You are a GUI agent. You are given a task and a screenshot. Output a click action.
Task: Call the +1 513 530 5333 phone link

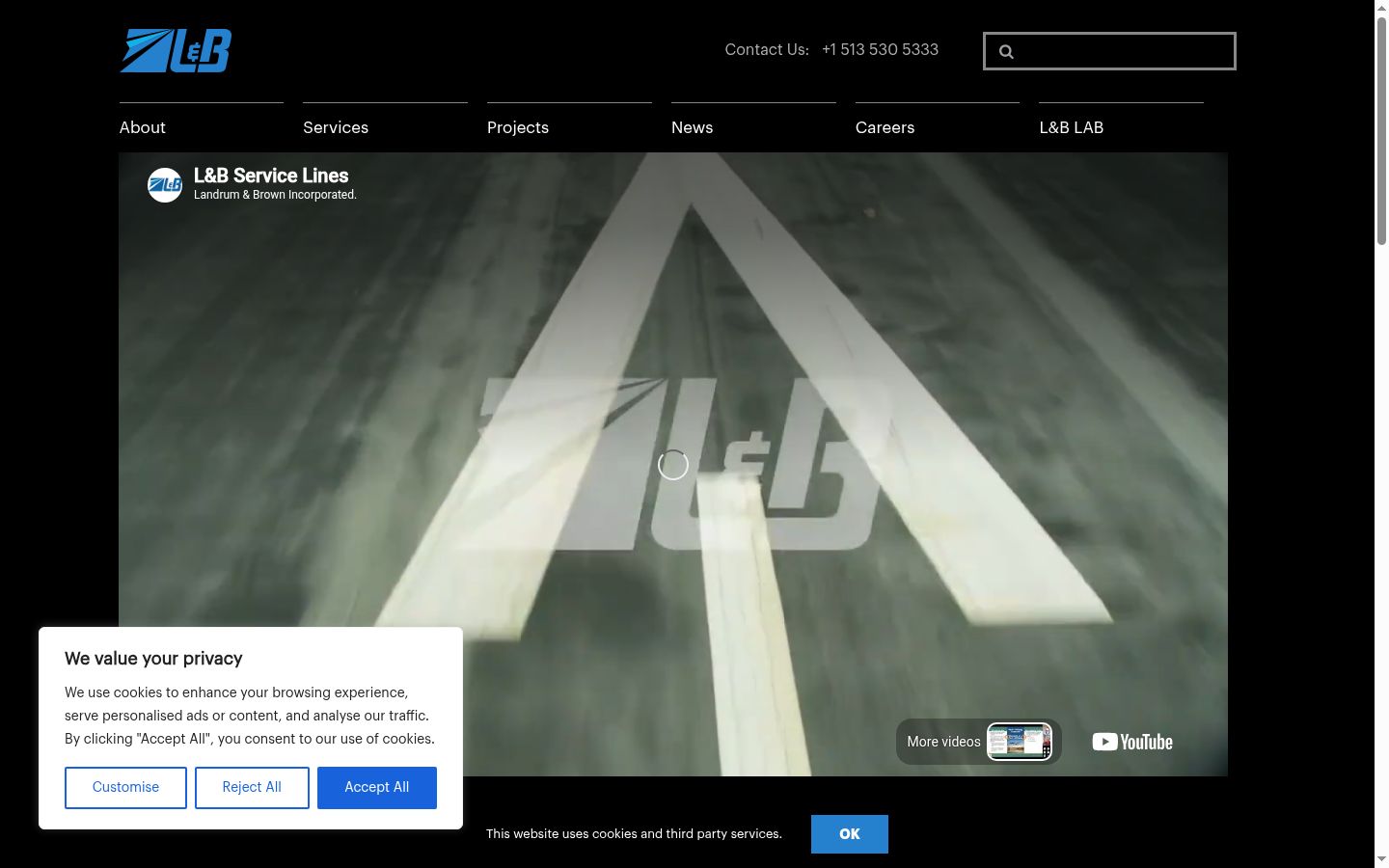click(880, 49)
